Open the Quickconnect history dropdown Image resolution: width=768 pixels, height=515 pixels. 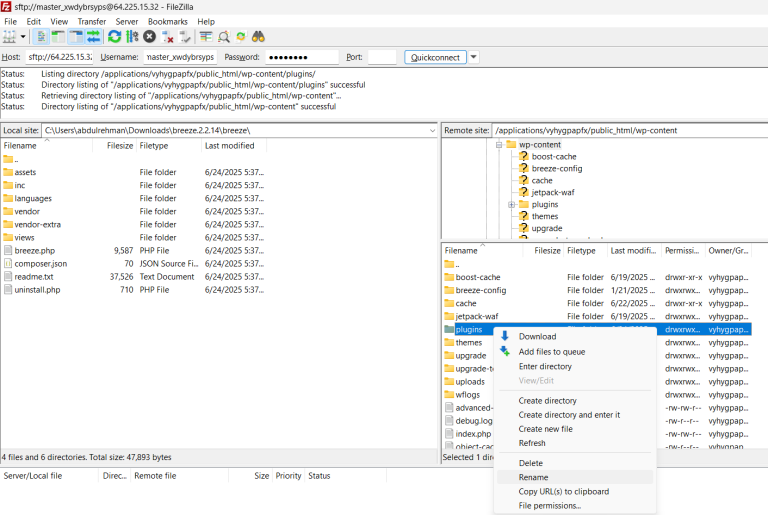pos(473,57)
